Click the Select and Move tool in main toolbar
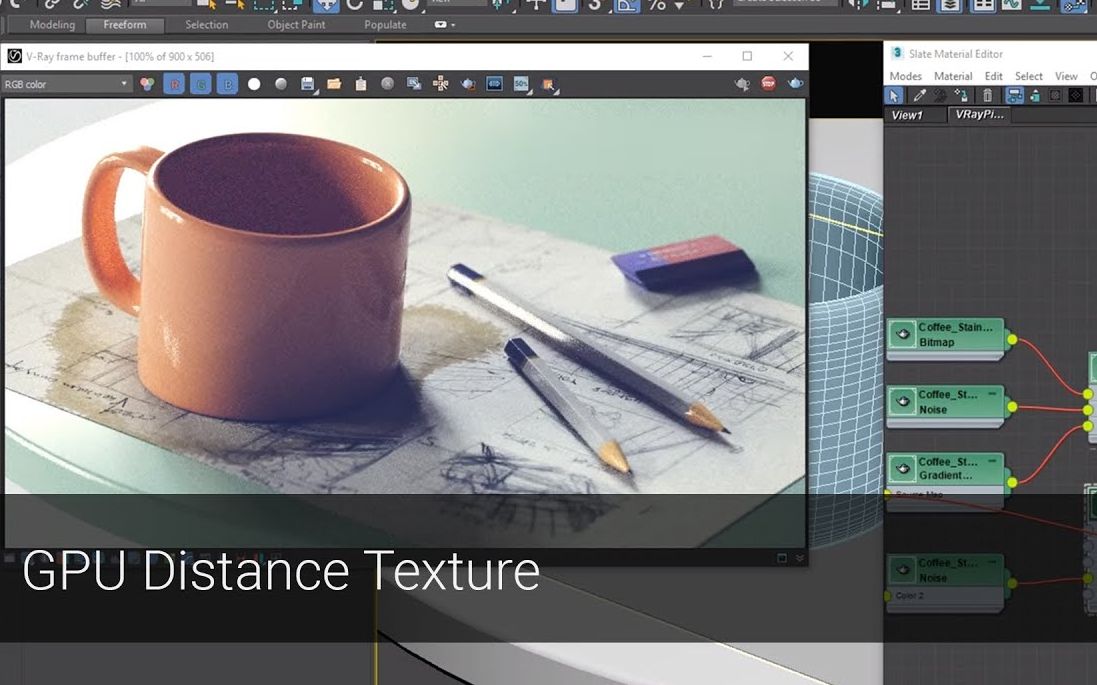The image size is (1097, 685). point(536,6)
